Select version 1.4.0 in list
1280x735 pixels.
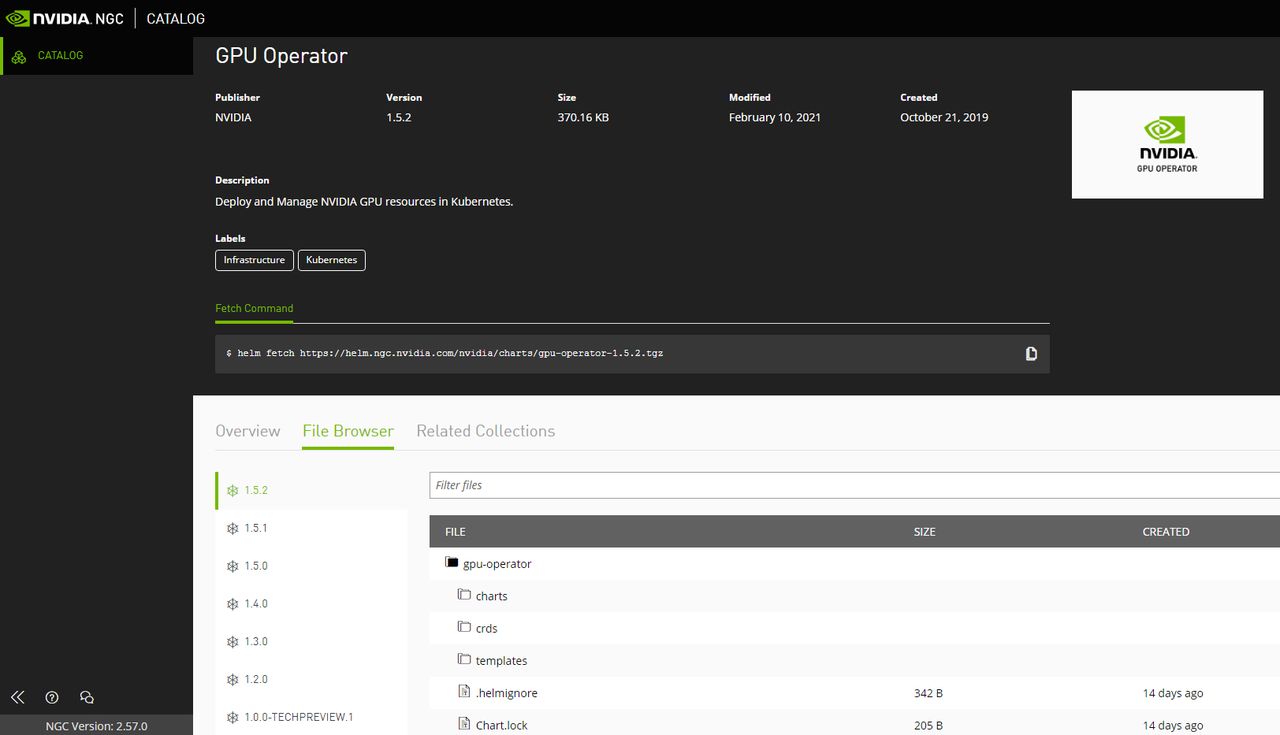[x=255, y=604]
